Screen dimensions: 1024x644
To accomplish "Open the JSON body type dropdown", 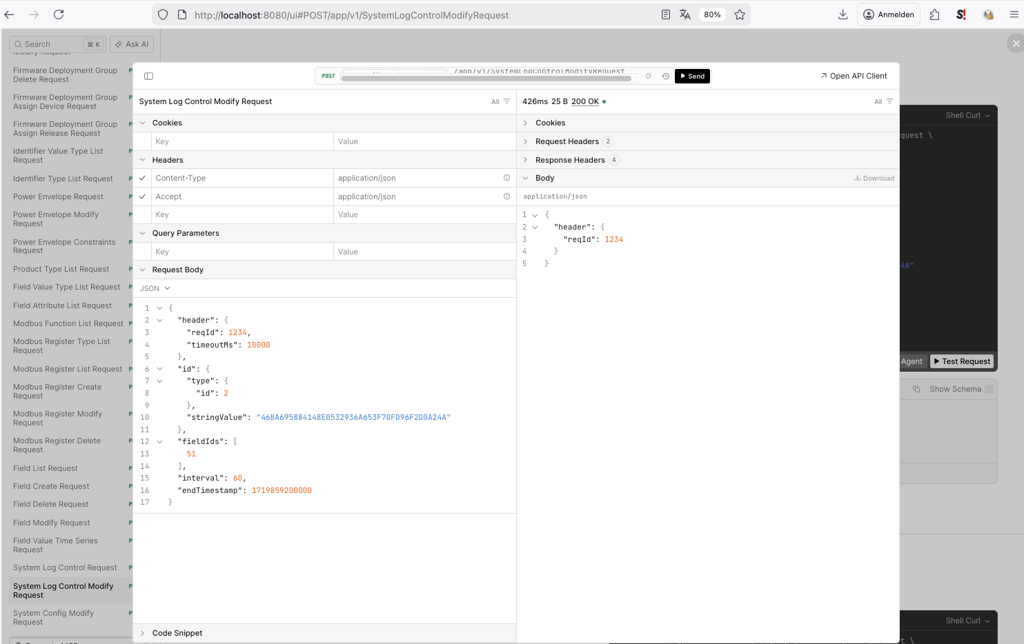I will (155, 288).
